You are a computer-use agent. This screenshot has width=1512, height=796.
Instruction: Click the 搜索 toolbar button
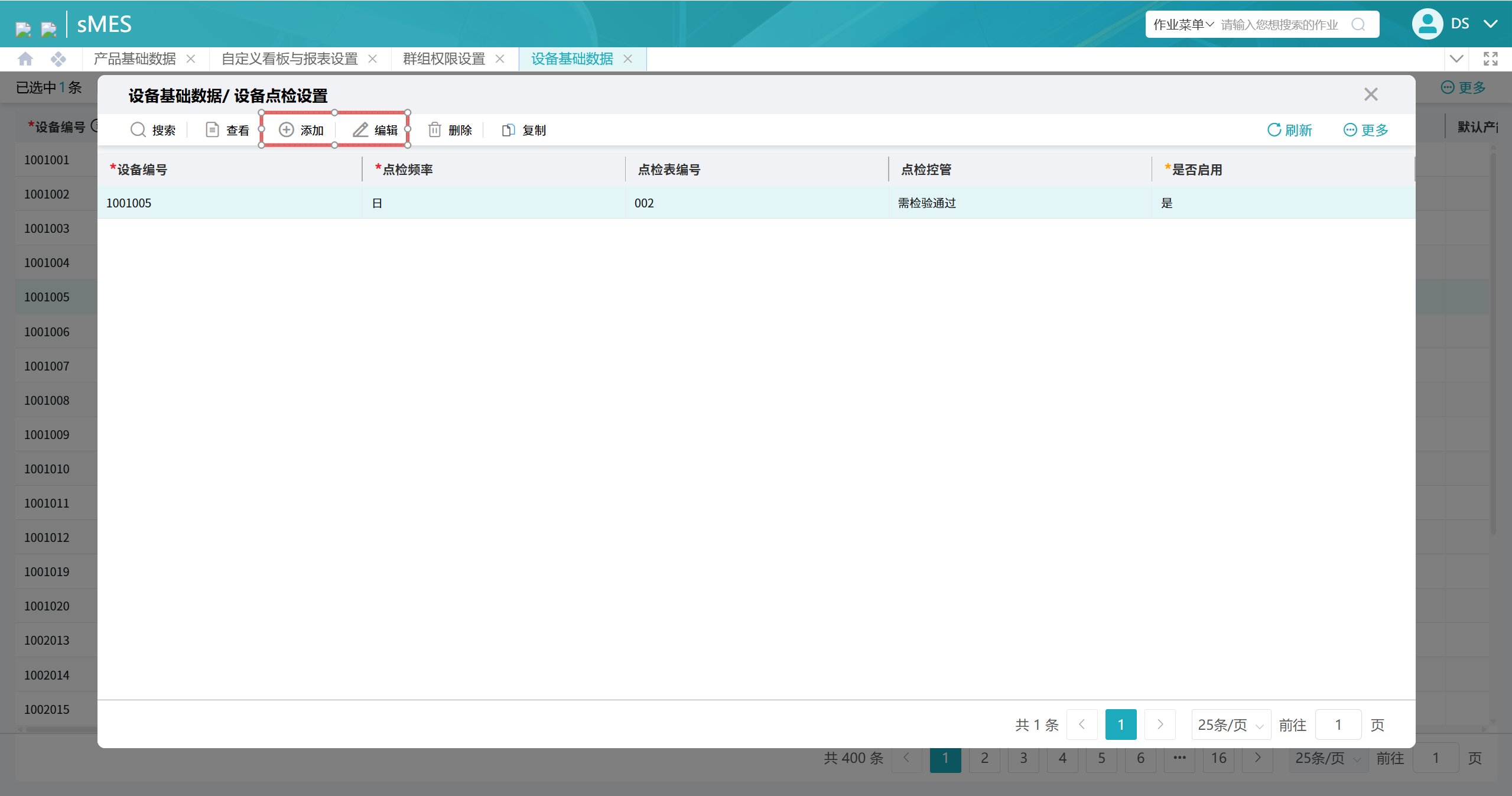[152, 130]
